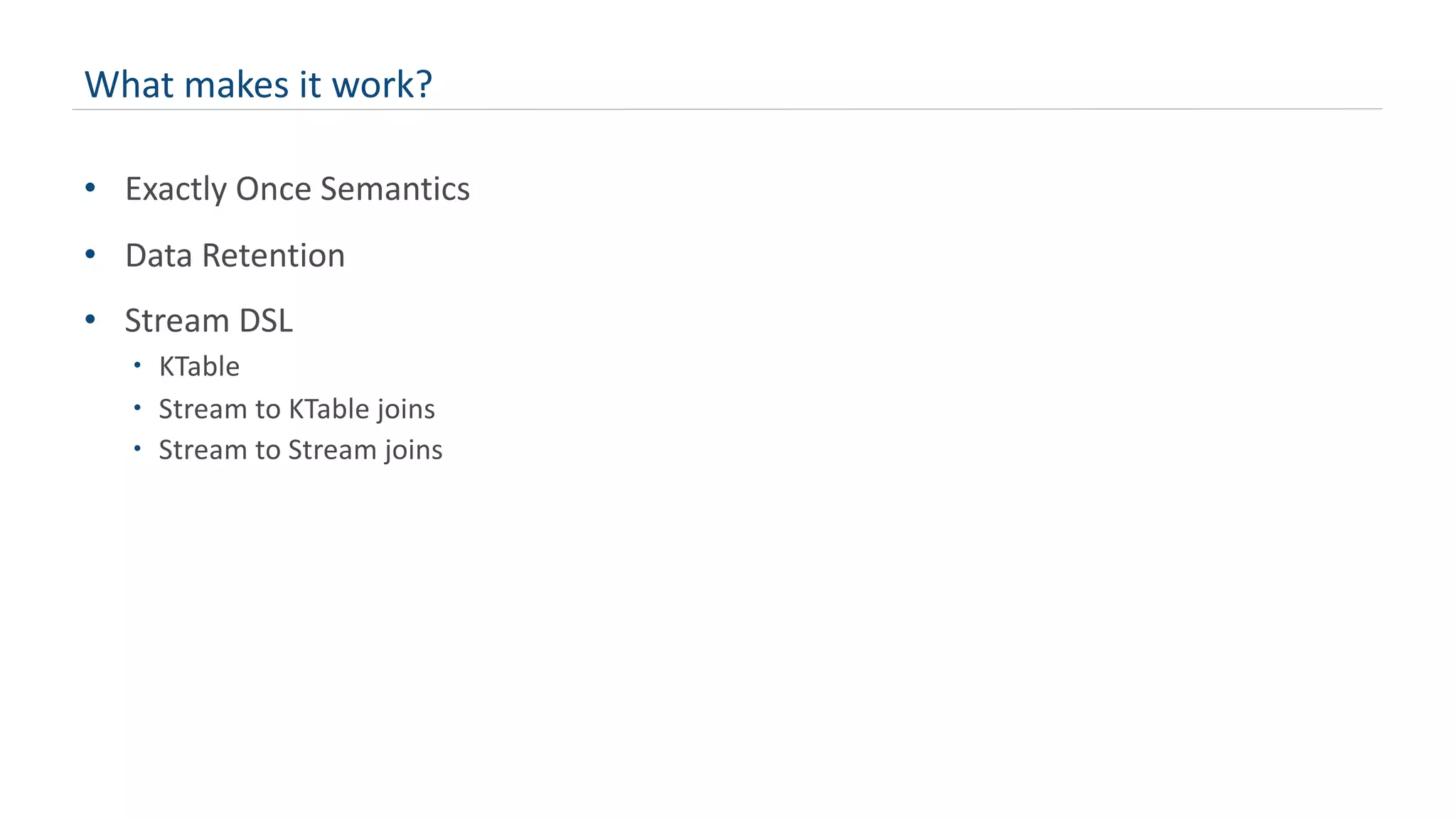Click the bullet dot before Stream DSL

90,319
